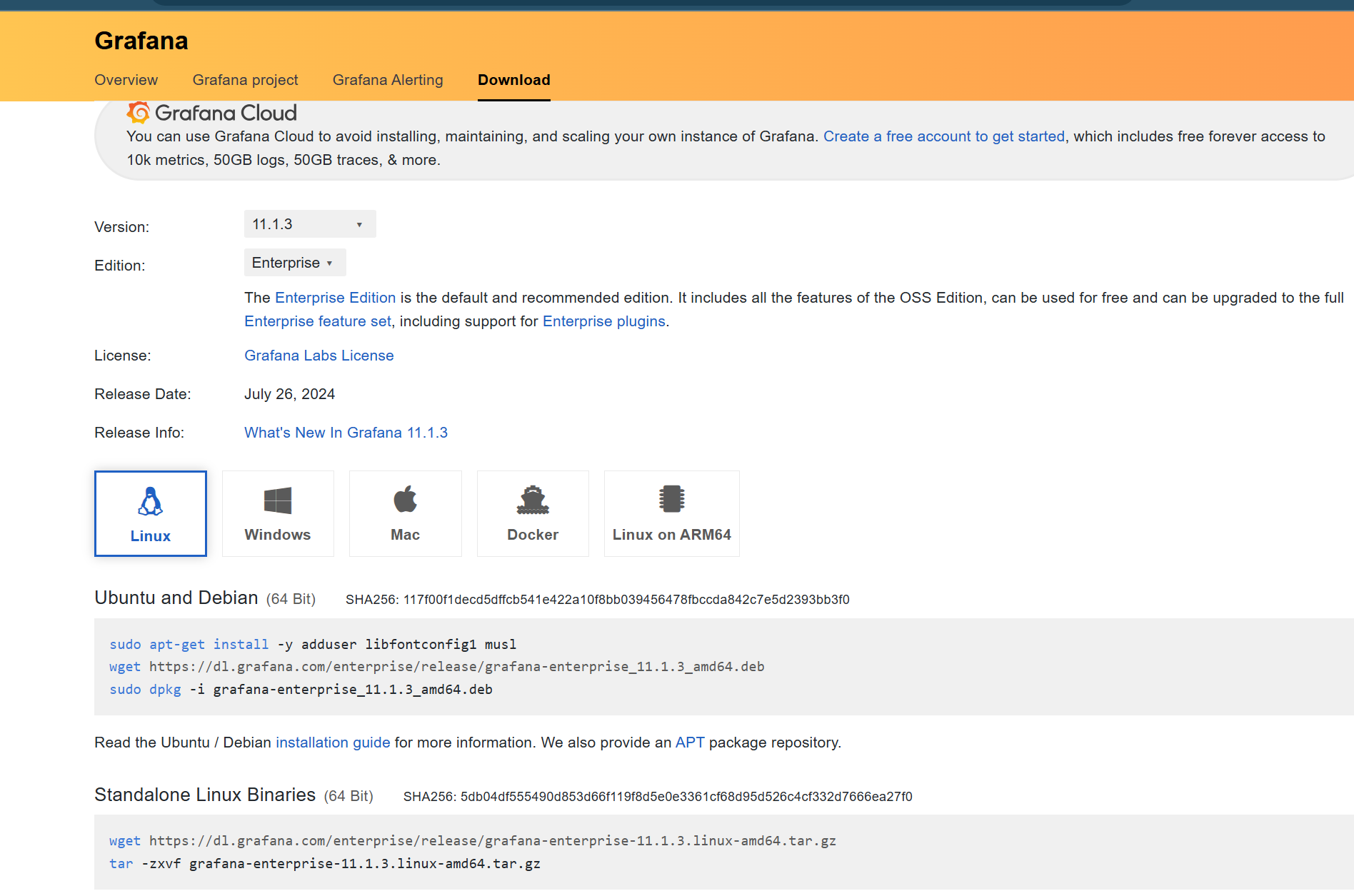Click the sudo apt-get install command line

(x=312, y=645)
